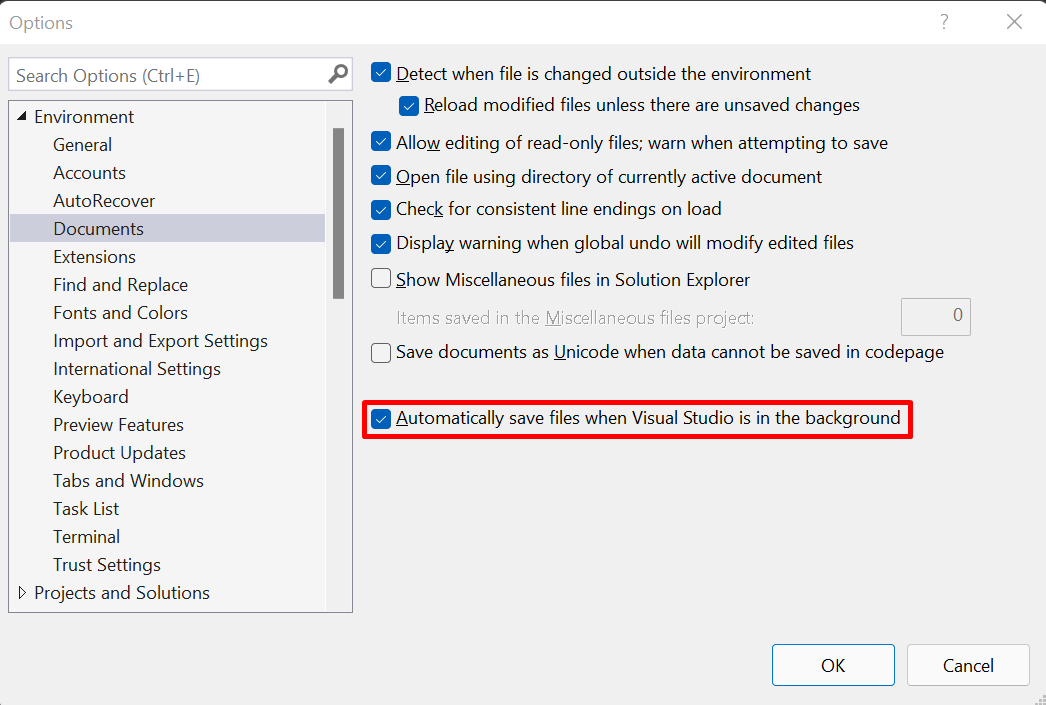
Task: Disable Display warning when global undo
Action: click(381, 242)
